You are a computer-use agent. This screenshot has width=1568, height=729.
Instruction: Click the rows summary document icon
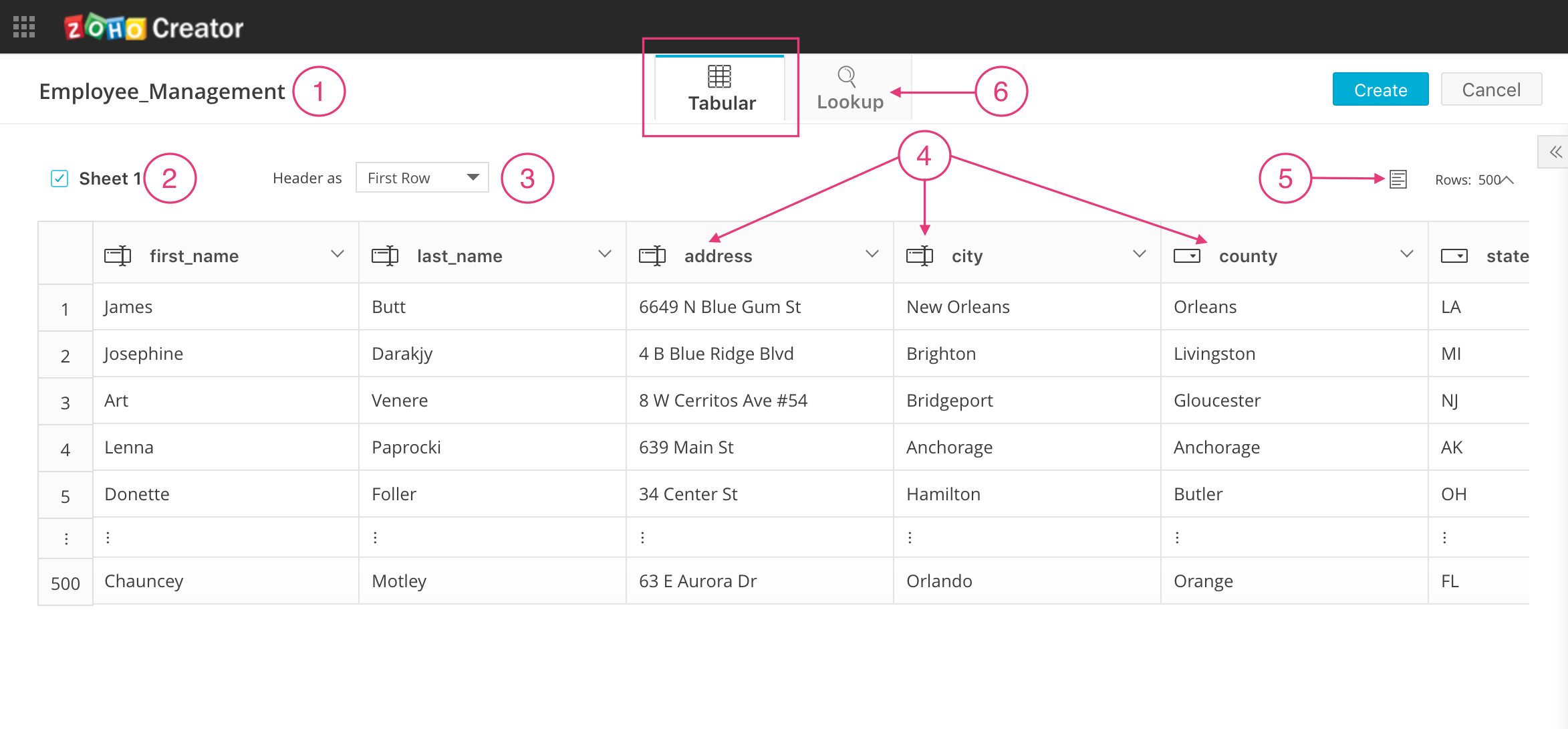(1398, 179)
